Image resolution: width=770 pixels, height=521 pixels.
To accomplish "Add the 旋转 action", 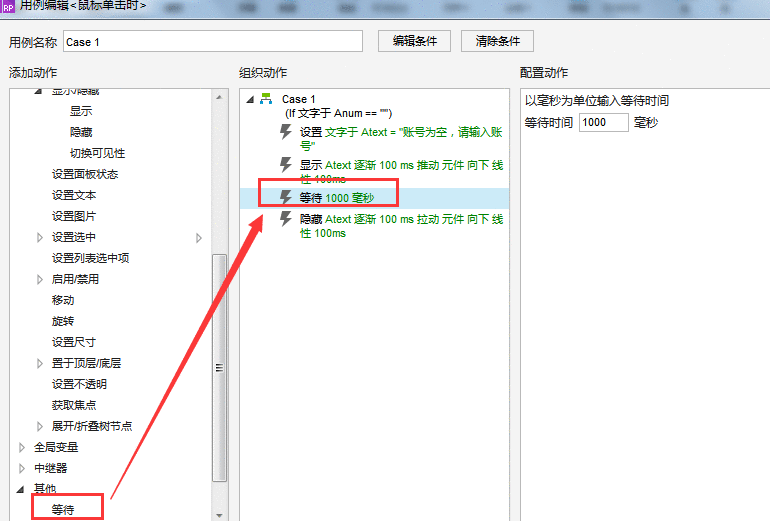I will (63, 321).
